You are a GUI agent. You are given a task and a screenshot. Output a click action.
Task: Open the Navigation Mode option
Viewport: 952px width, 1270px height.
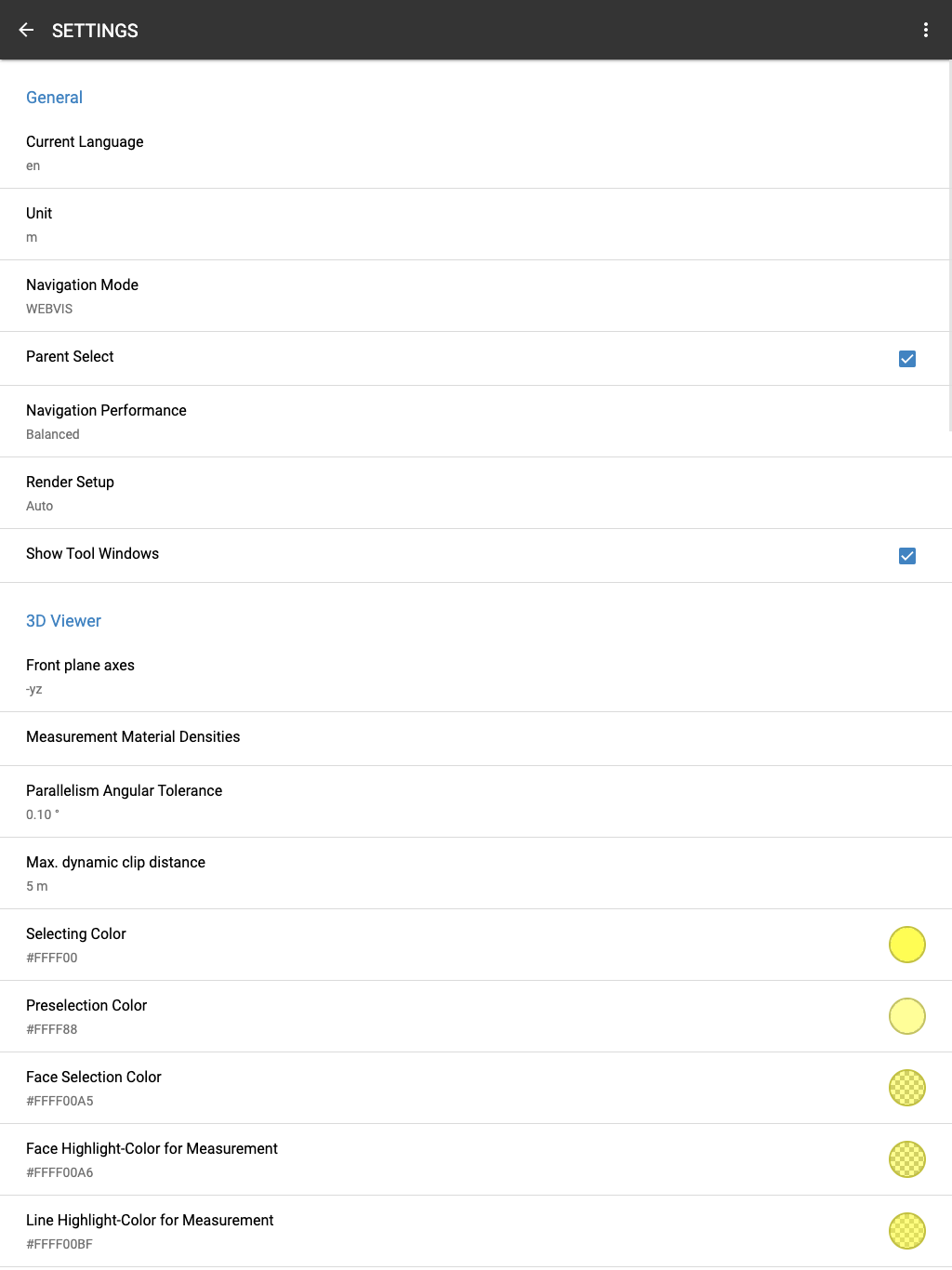click(82, 296)
